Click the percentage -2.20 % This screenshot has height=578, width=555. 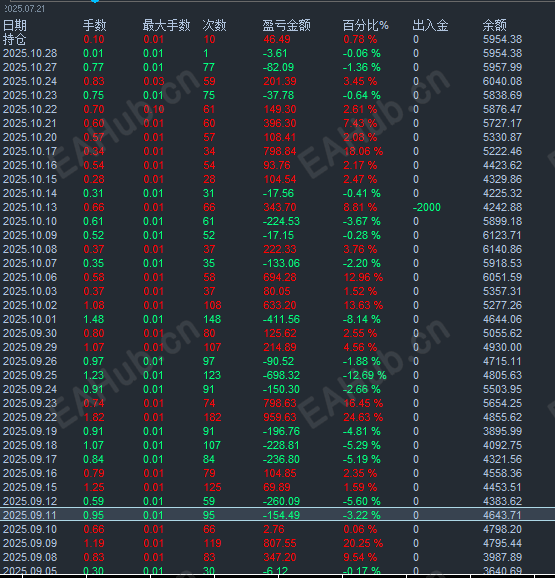point(362,264)
